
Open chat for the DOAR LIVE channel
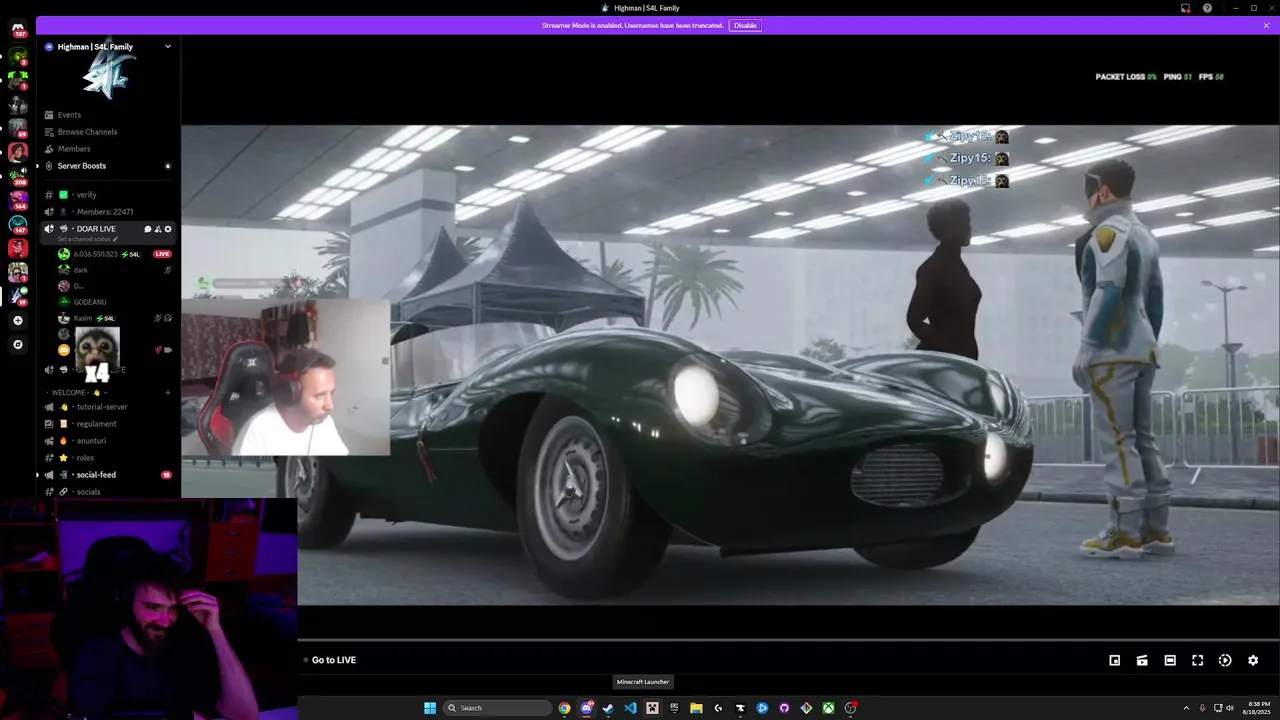(x=147, y=229)
